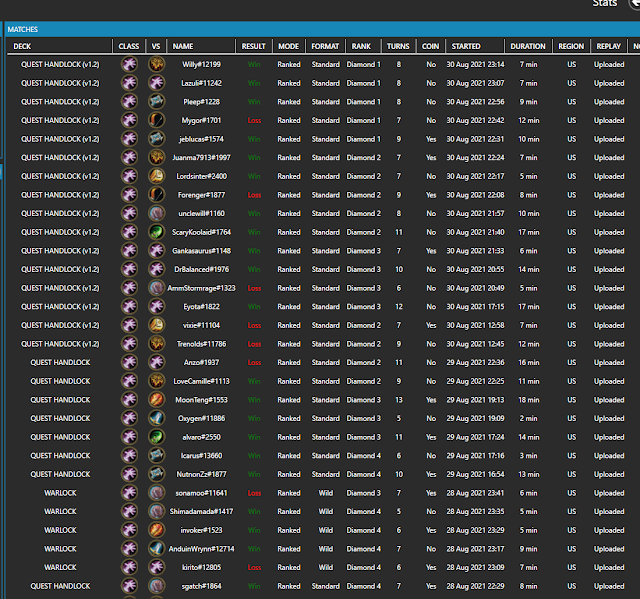Select opponent name NutnonZz#1877
The image size is (640, 599).
click(x=201, y=474)
